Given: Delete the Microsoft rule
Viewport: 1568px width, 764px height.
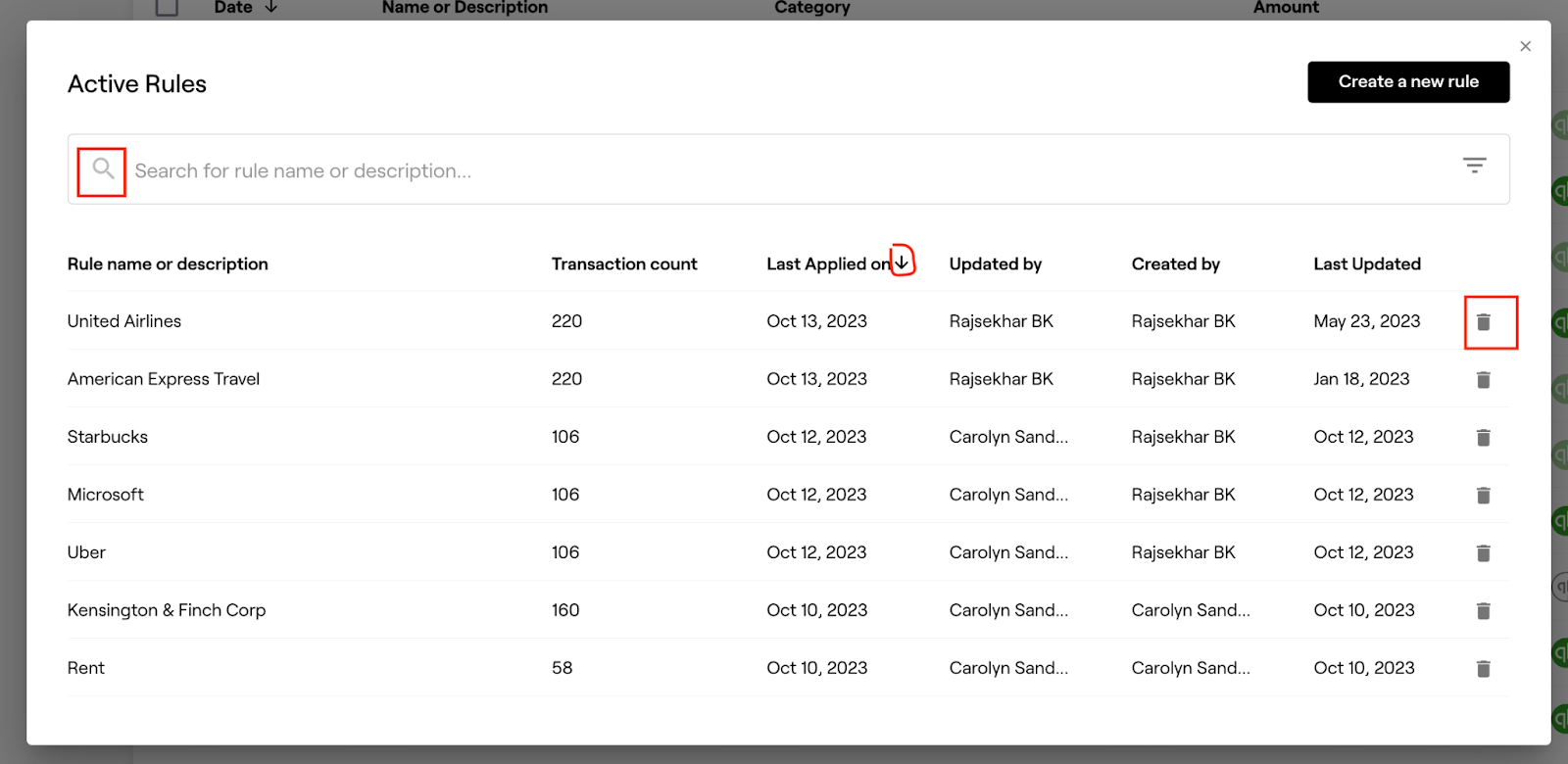Looking at the screenshot, I should pyautogui.click(x=1483, y=495).
